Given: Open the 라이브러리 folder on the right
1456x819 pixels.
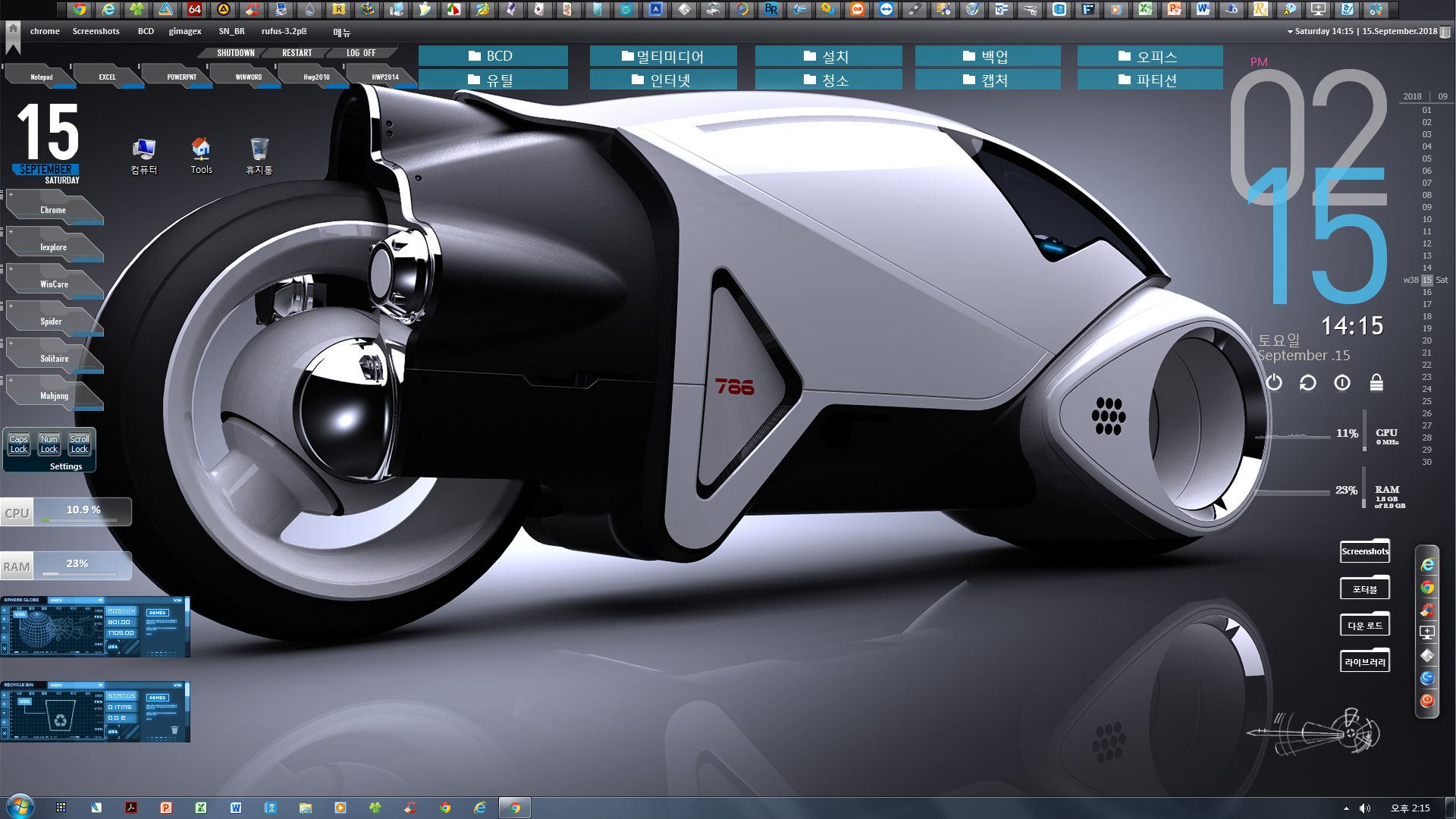Looking at the screenshot, I should pos(1365,661).
